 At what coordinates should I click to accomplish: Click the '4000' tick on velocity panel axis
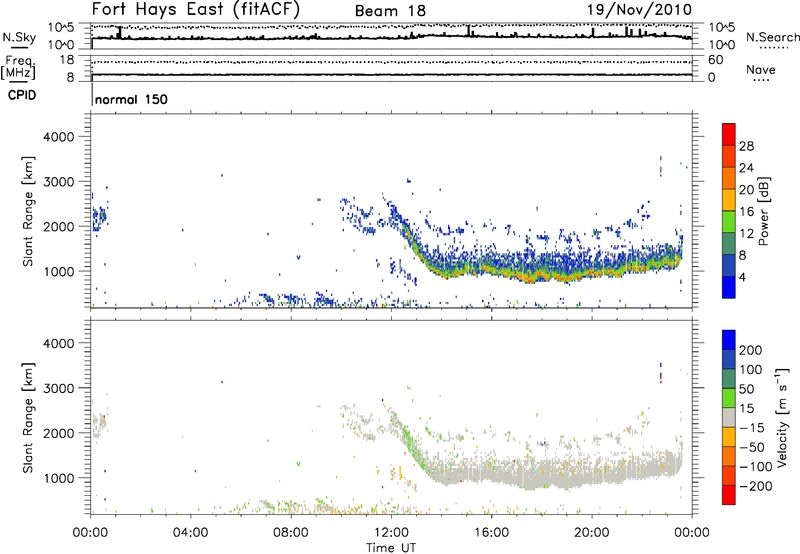[x=58, y=343]
